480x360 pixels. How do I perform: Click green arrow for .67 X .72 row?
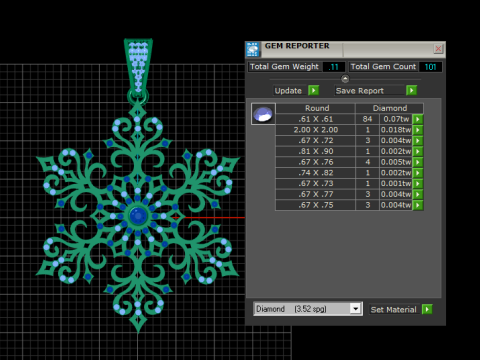coord(418,140)
